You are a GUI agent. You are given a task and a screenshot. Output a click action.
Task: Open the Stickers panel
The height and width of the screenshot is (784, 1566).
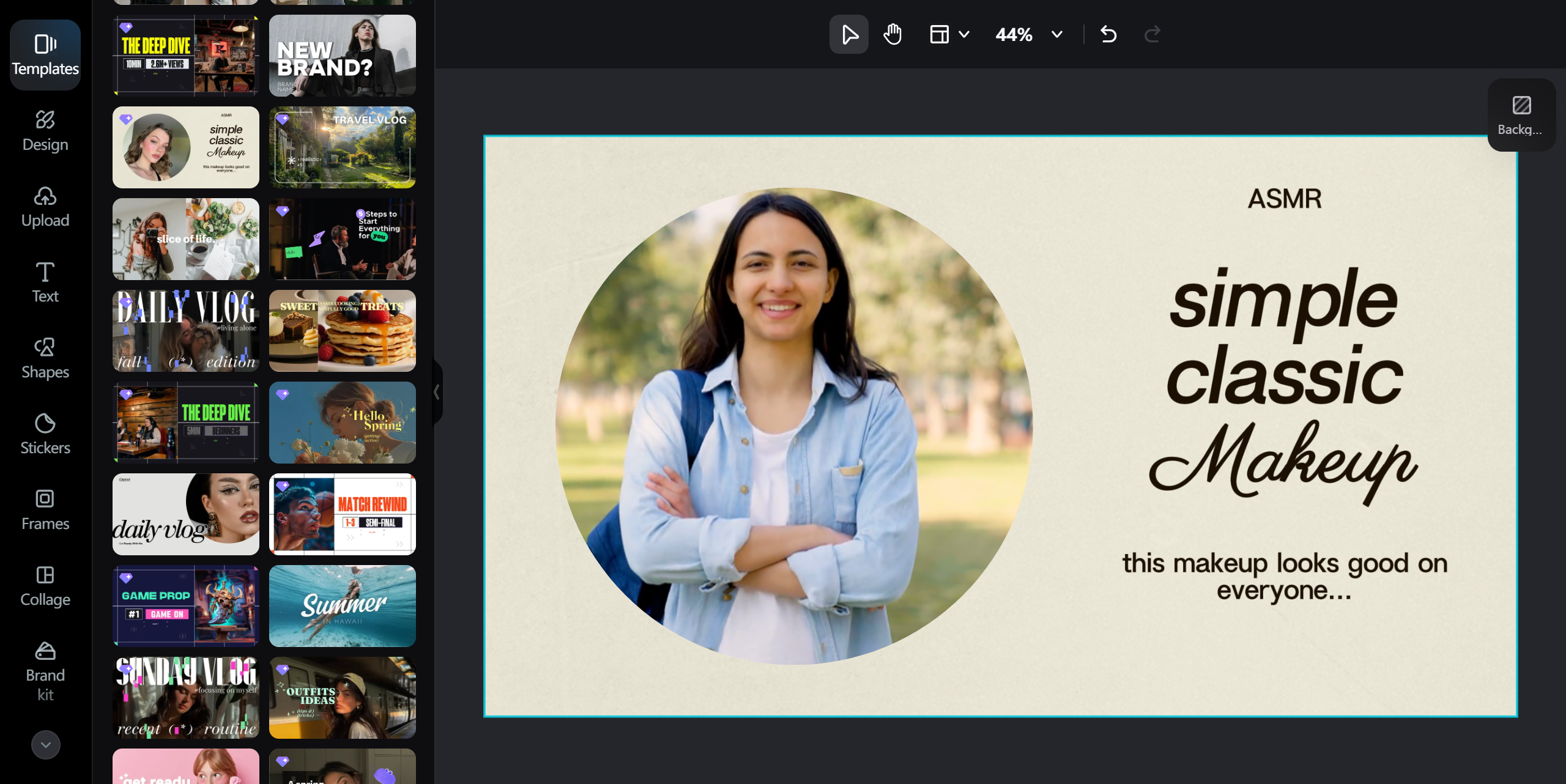tap(45, 434)
